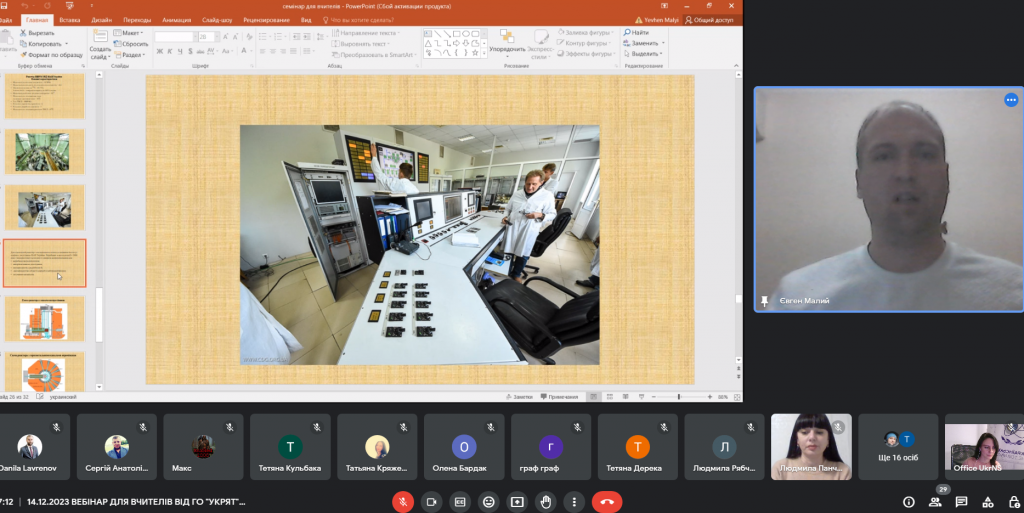Open the activities panel
This screenshot has height=513, width=1024.
coord(987,502)
